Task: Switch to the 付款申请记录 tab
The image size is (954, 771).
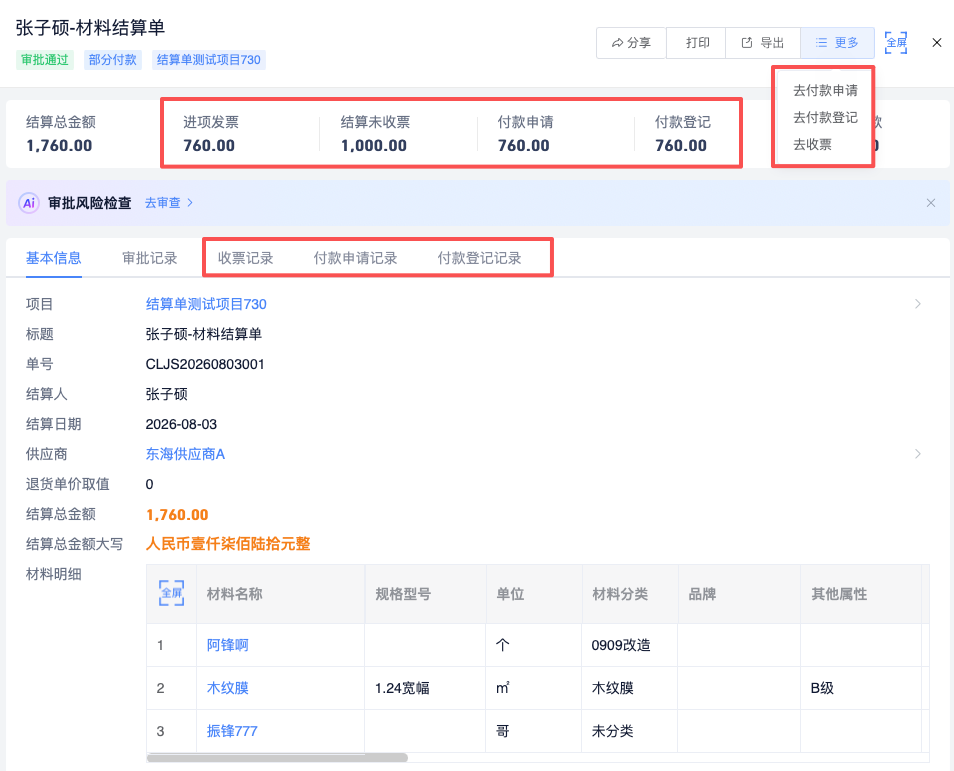Action: tap(355, 258)
